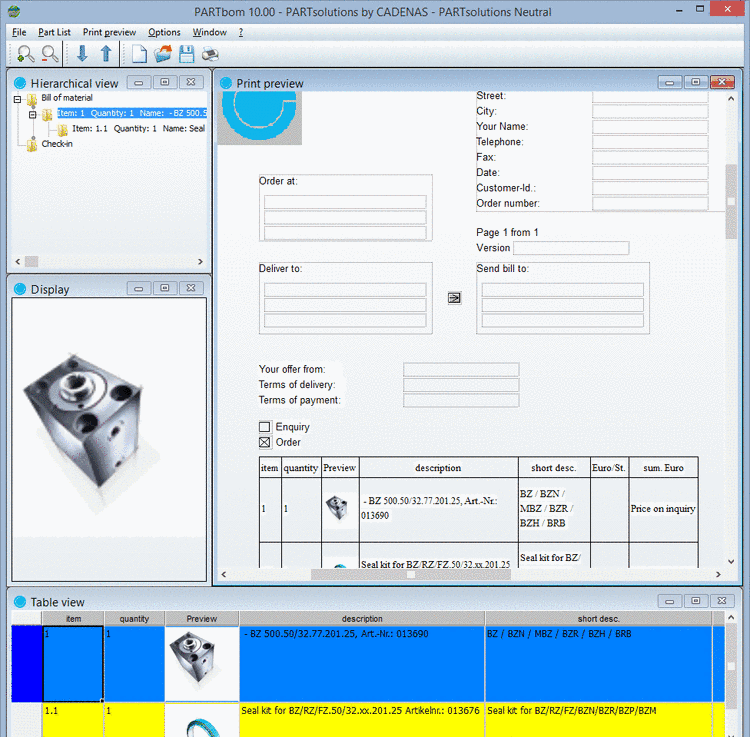Open the Options menu
Screen dimensions: 750x737
pos(164,32)
